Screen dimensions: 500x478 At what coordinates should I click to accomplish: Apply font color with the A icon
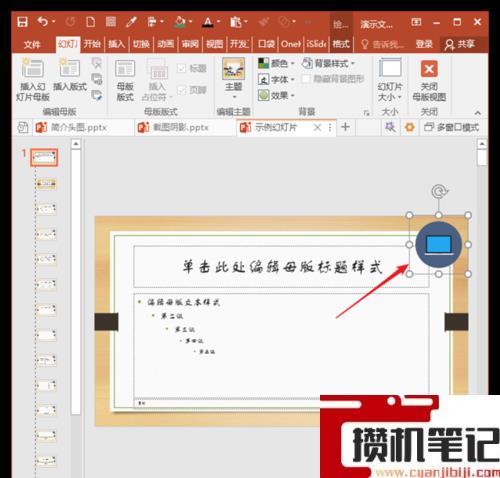click(208, 22)
